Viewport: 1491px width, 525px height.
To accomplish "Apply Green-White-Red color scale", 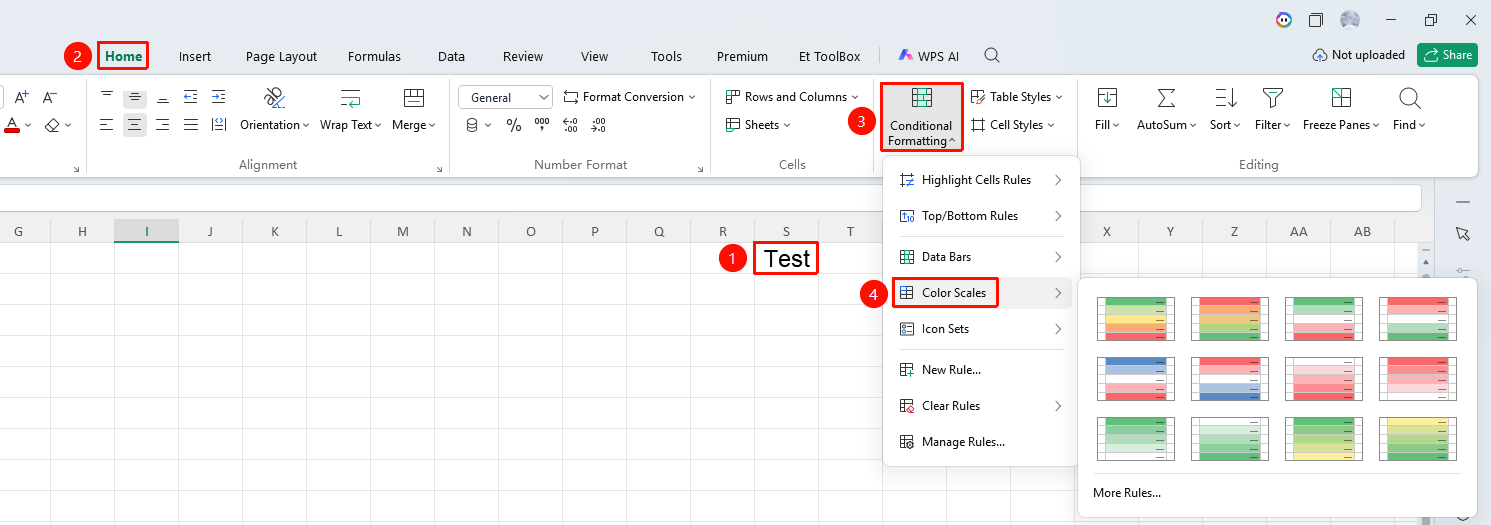I will [1324, 319].
